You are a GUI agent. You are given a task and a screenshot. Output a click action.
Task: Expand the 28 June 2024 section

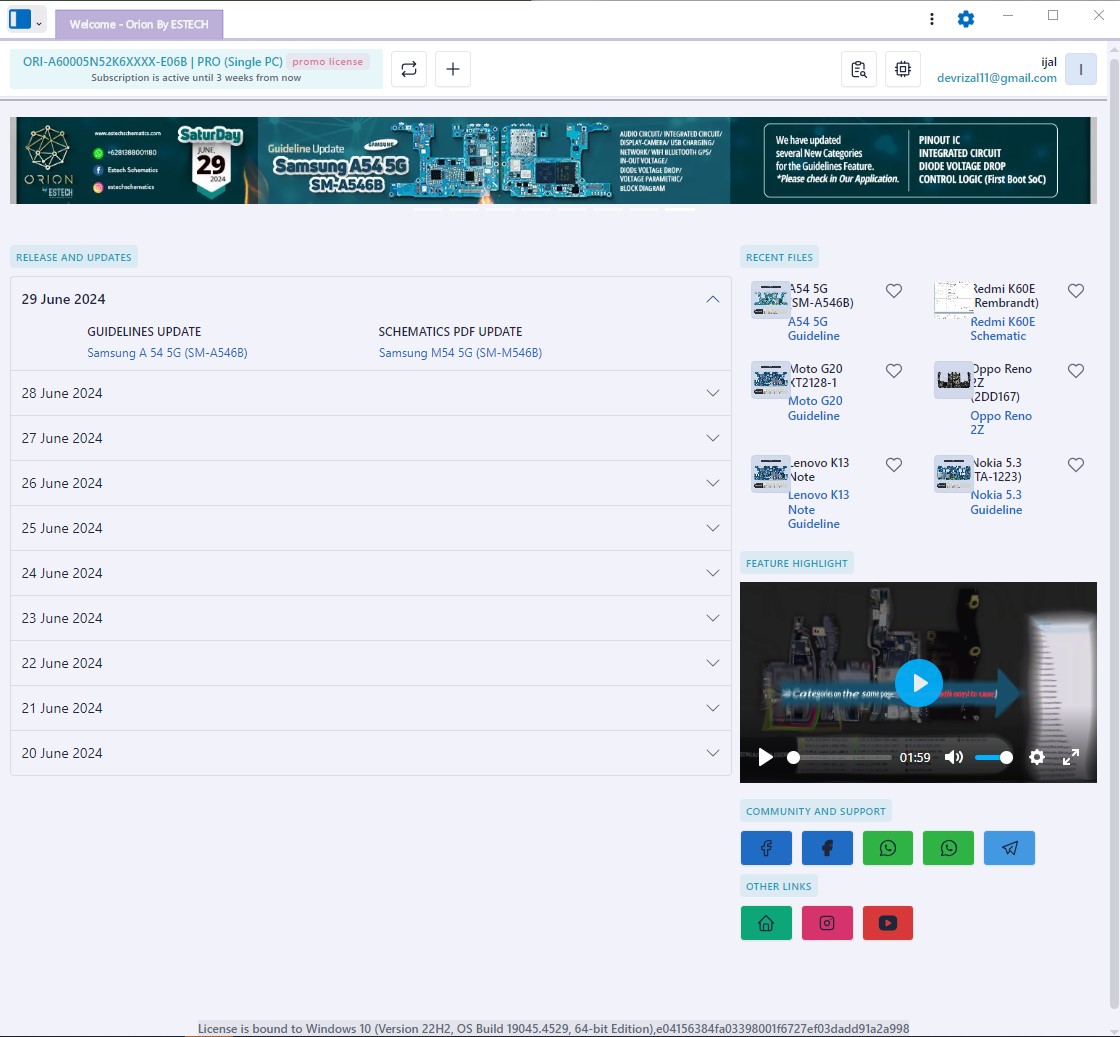[x=371, y=393]
